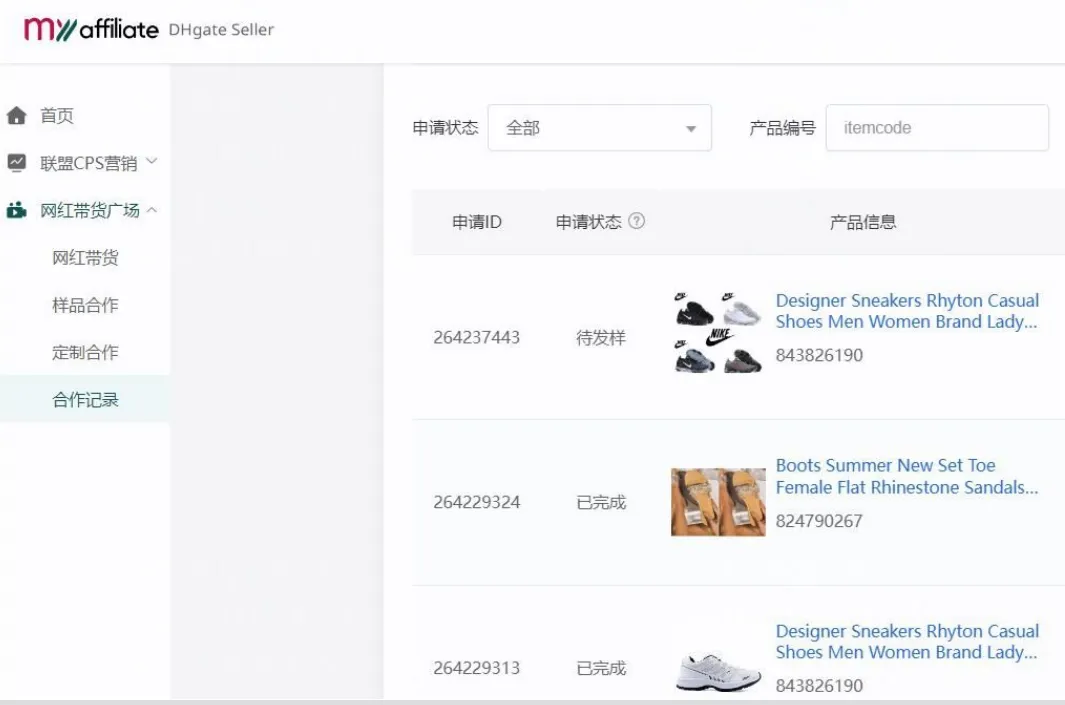
Task: Click the DHgate Seller header text
Action: (221, 30)
